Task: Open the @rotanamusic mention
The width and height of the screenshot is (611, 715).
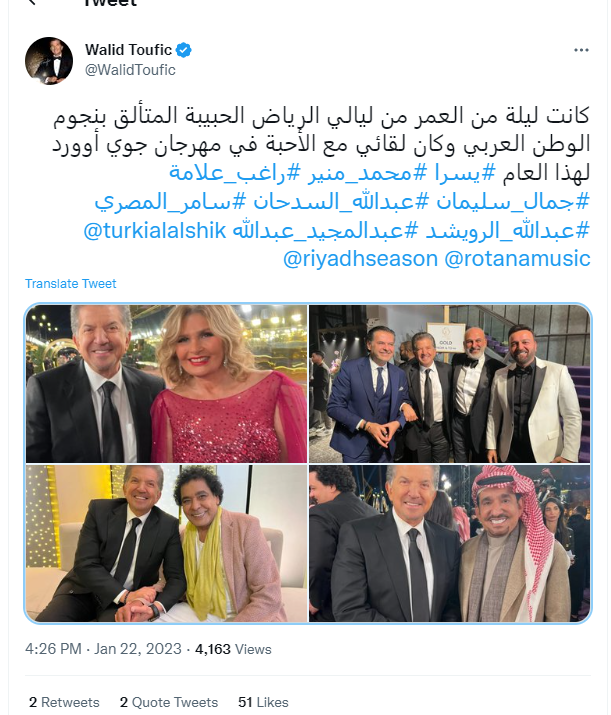Action: click(x=517, y=259)
